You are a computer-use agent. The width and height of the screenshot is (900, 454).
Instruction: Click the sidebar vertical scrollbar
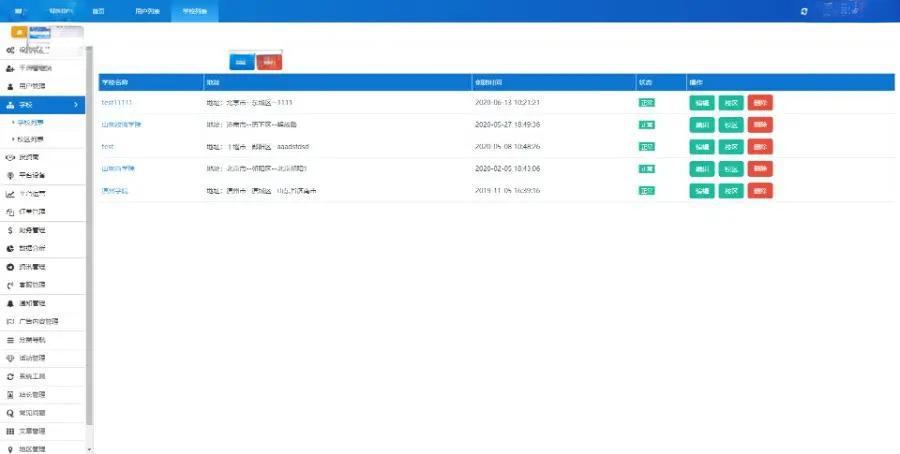click(x=89, y=250)
